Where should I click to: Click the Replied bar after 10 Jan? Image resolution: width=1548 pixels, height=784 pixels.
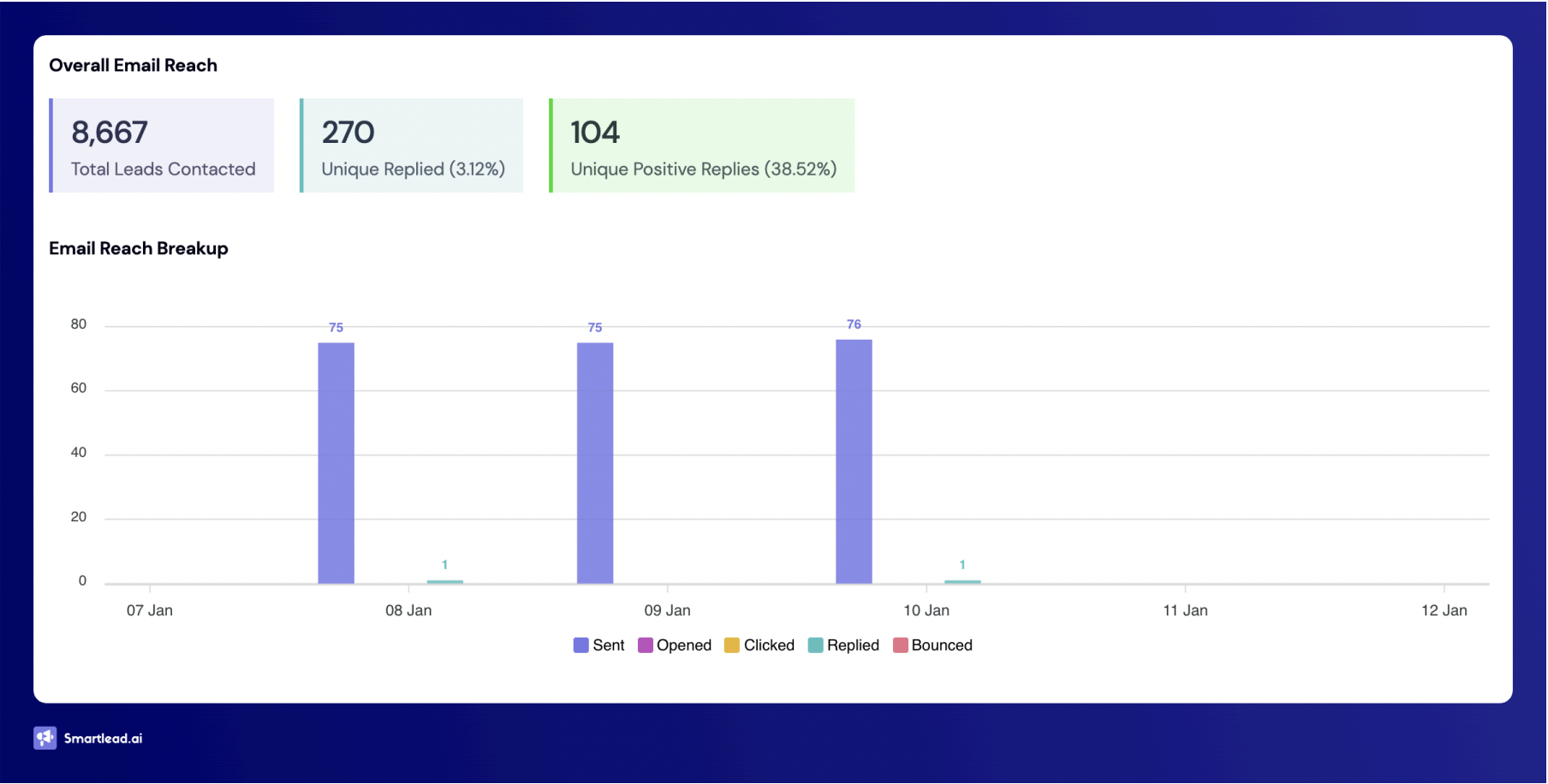coord(962,582)
